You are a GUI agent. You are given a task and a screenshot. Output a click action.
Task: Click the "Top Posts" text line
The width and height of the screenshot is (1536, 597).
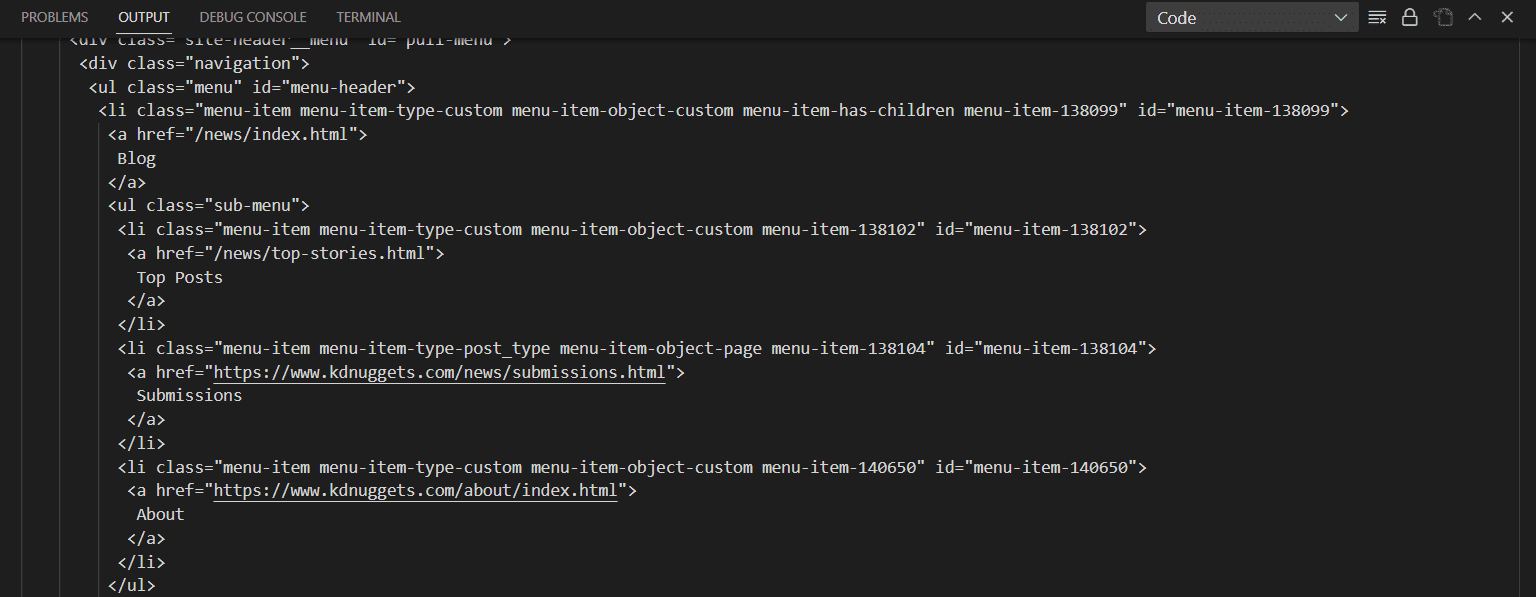tap(180, 277)
